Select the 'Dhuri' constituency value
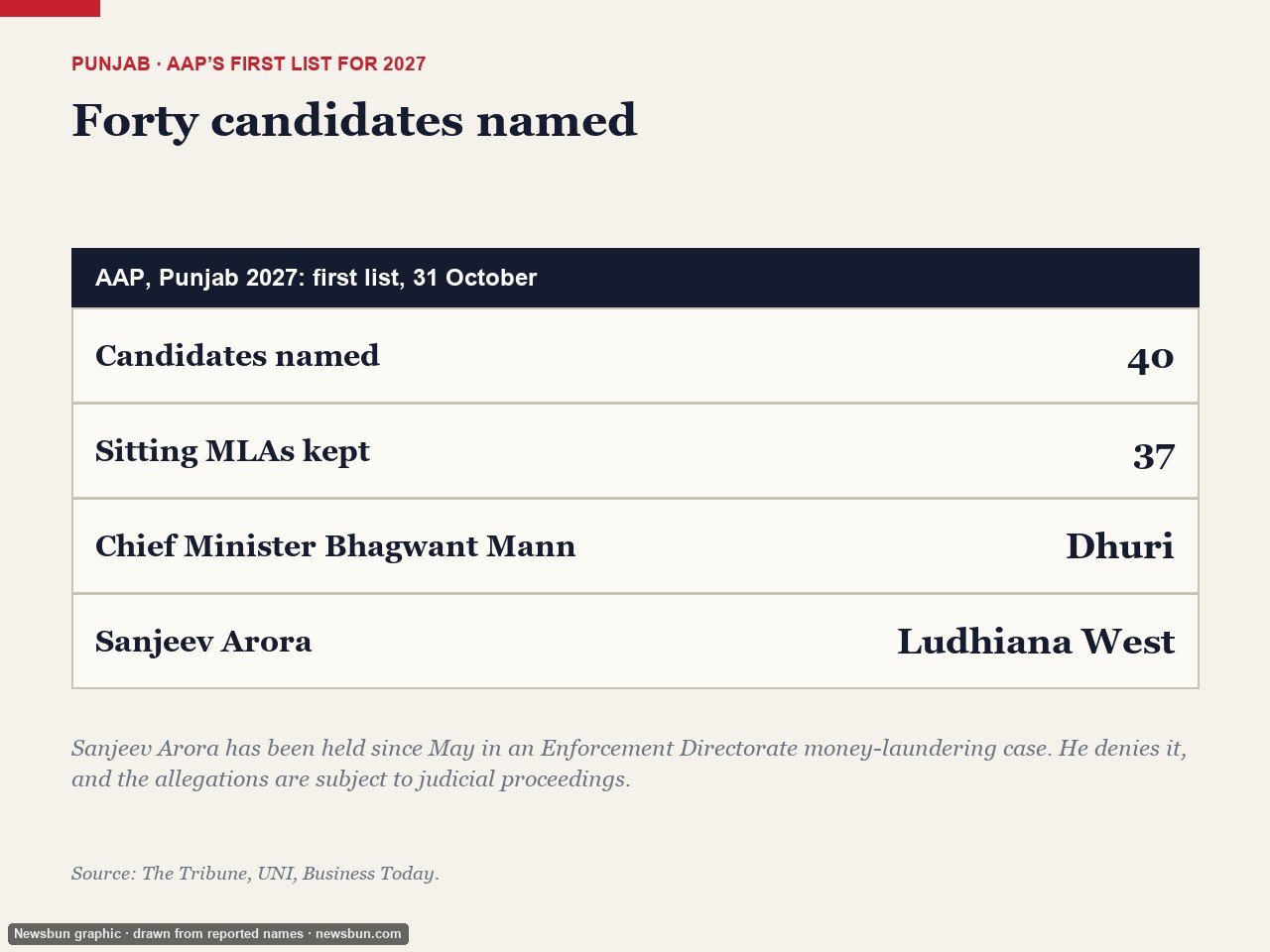The height and width of the screenshot is (952, 1270). (1120, 546)
